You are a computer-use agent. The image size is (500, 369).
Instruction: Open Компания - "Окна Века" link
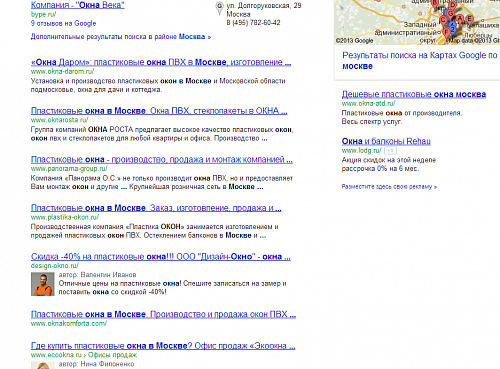77,5
